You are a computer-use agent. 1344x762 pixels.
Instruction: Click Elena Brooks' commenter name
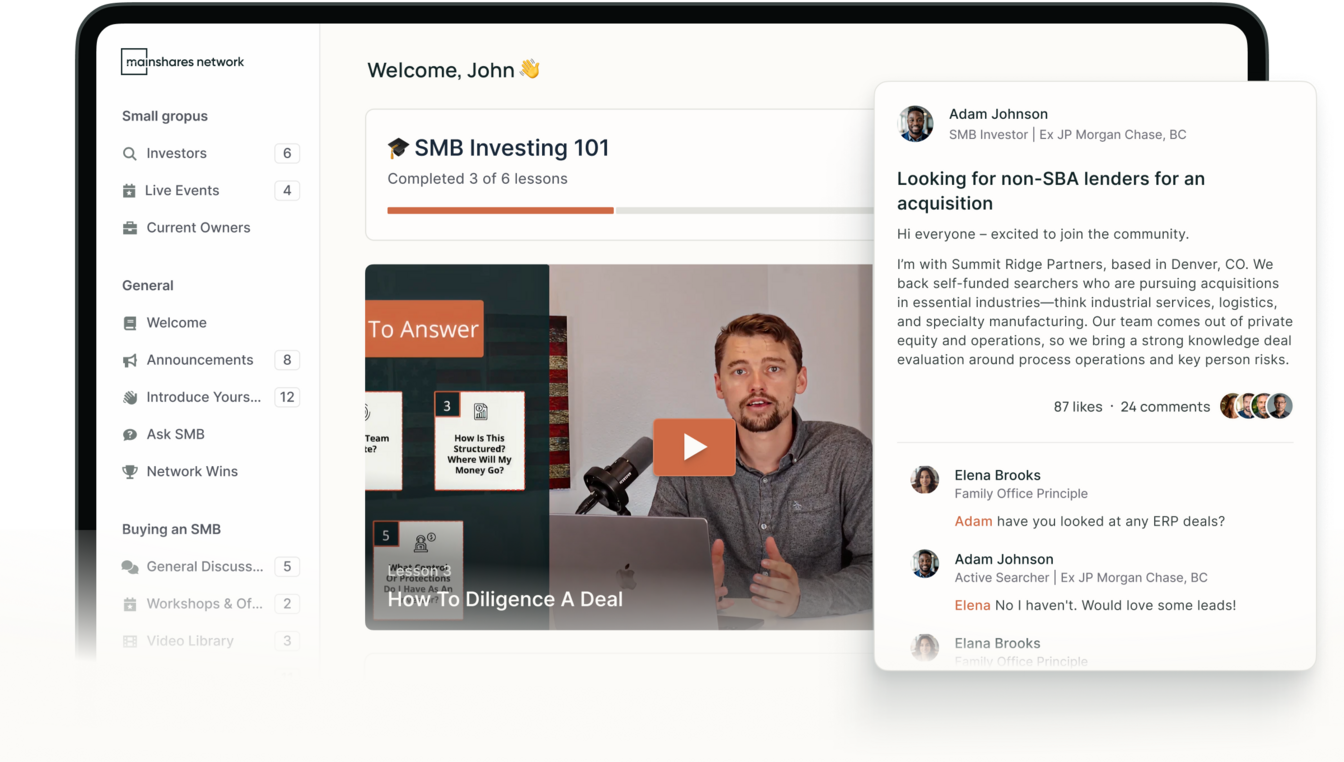997,475
